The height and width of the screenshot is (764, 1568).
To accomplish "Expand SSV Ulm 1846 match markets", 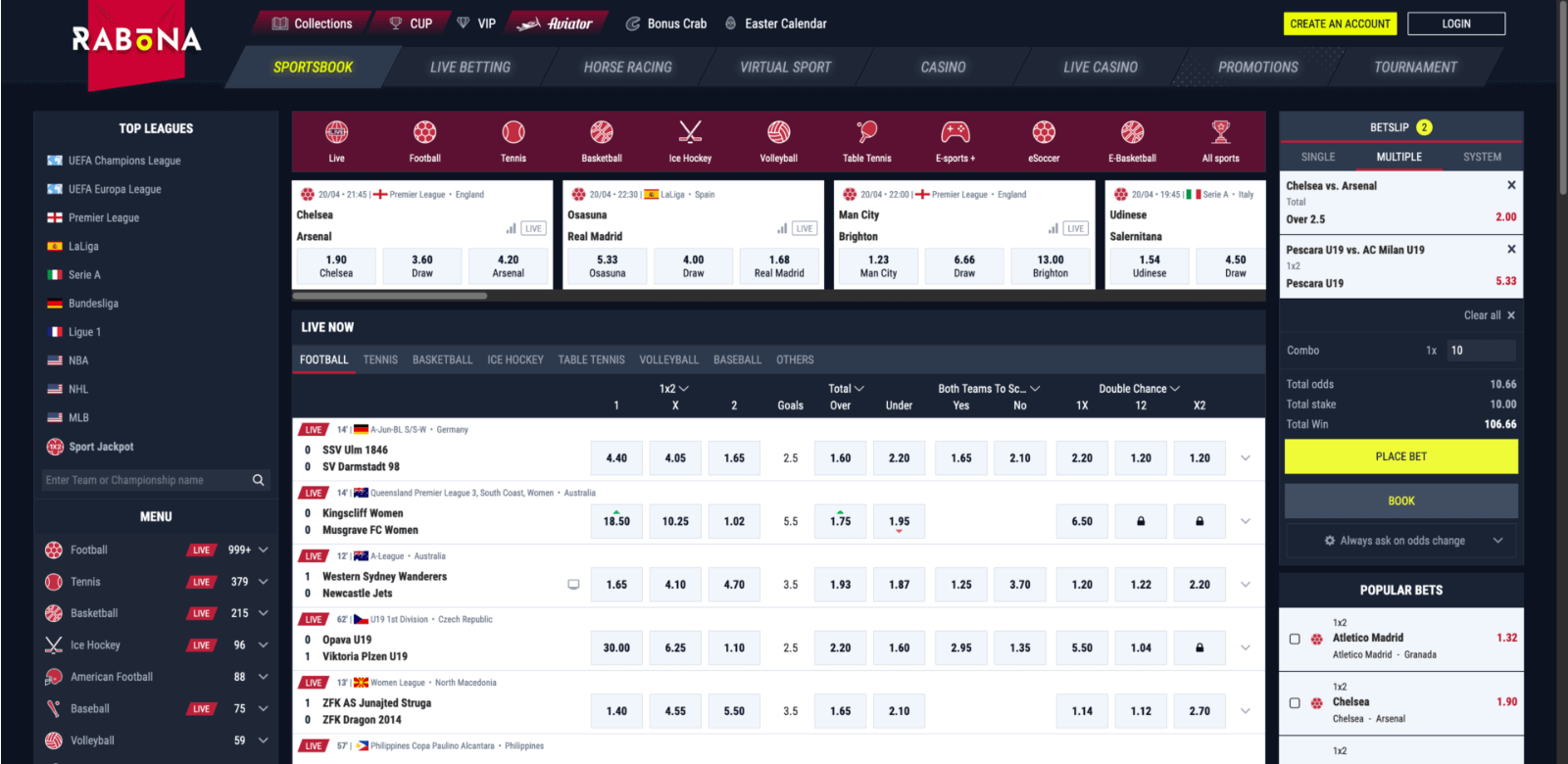I will [x=1246, y=458].
